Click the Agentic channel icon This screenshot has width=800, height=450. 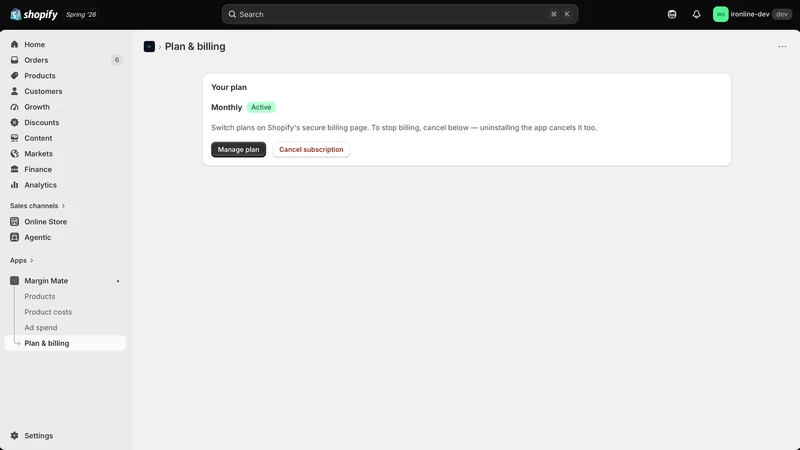pyautogui.click(x=14, y=237)
